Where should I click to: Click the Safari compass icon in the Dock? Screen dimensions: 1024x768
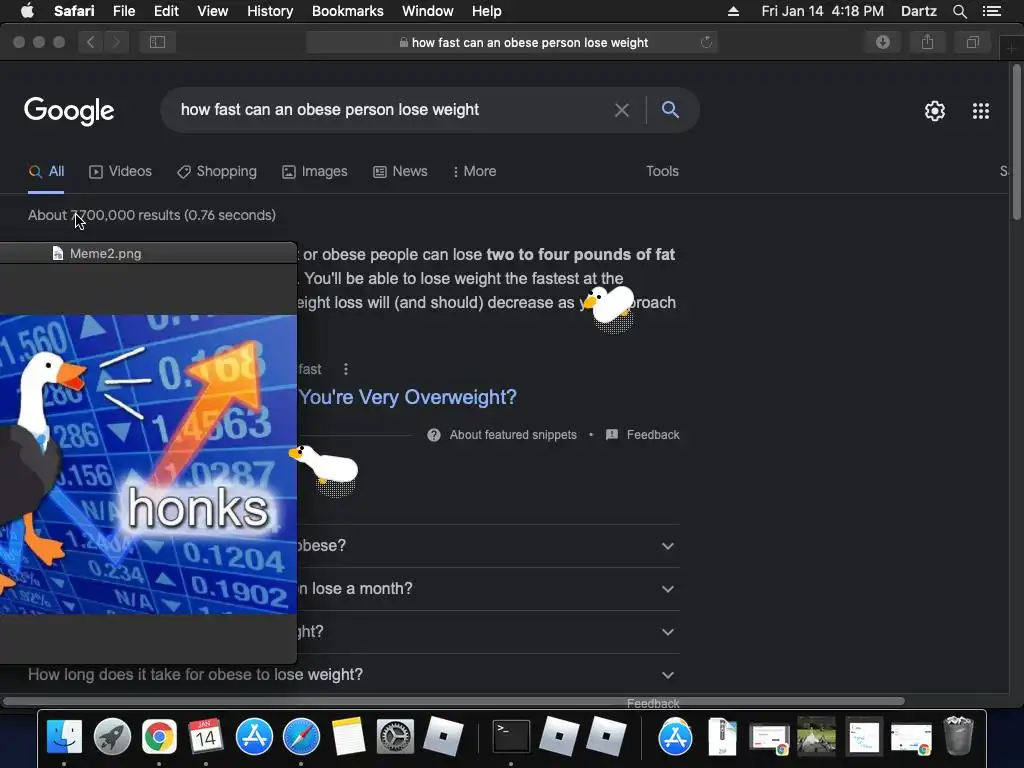coord(301,737)
